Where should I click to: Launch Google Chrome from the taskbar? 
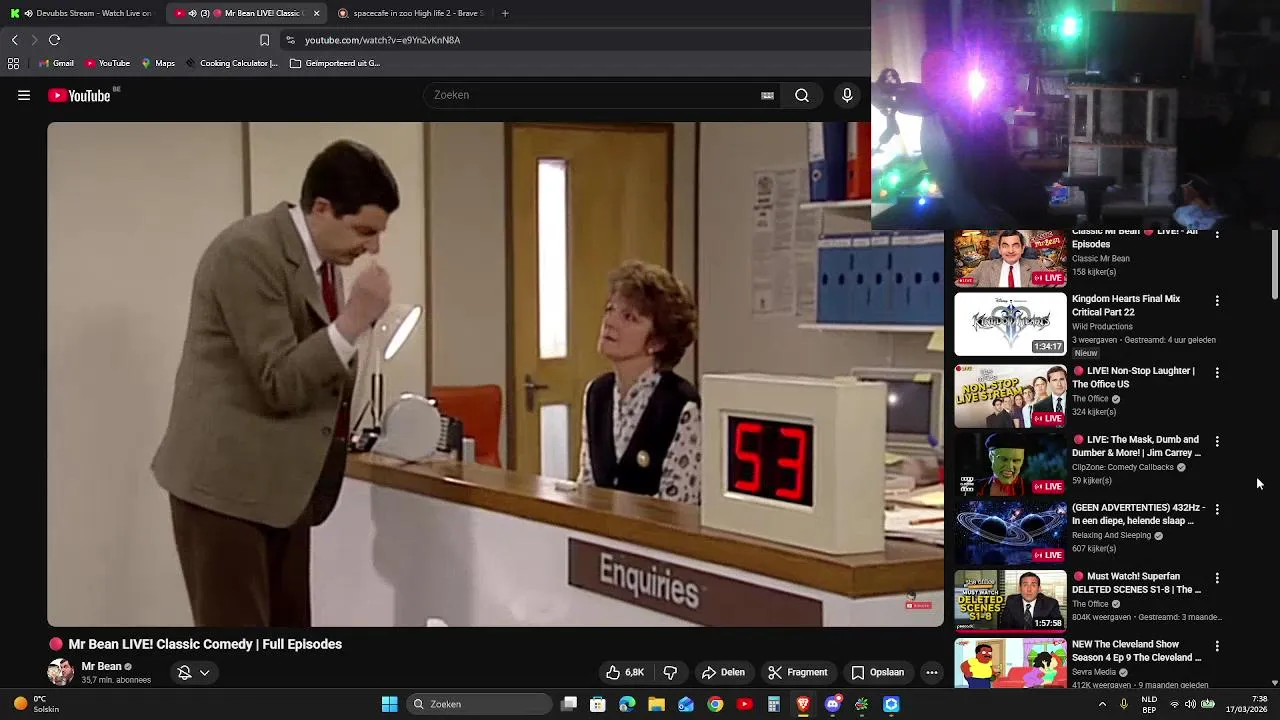coord(715,704)
